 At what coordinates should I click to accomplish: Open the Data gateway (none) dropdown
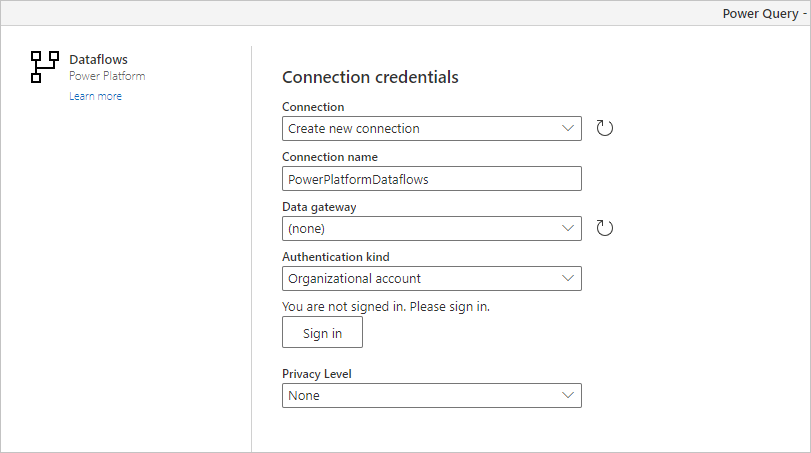[431, 228]
